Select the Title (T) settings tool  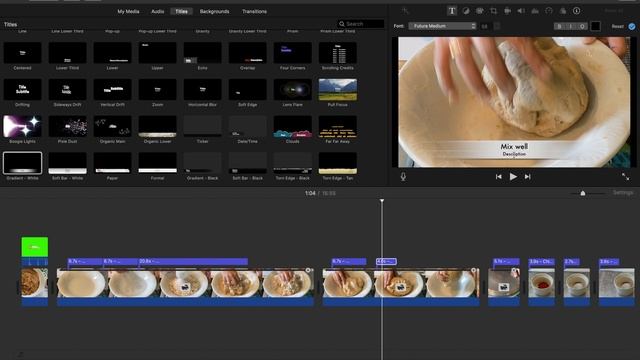(452, 11)
